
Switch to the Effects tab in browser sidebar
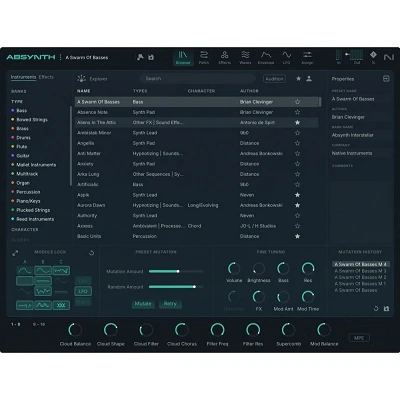tap(46, 77)
